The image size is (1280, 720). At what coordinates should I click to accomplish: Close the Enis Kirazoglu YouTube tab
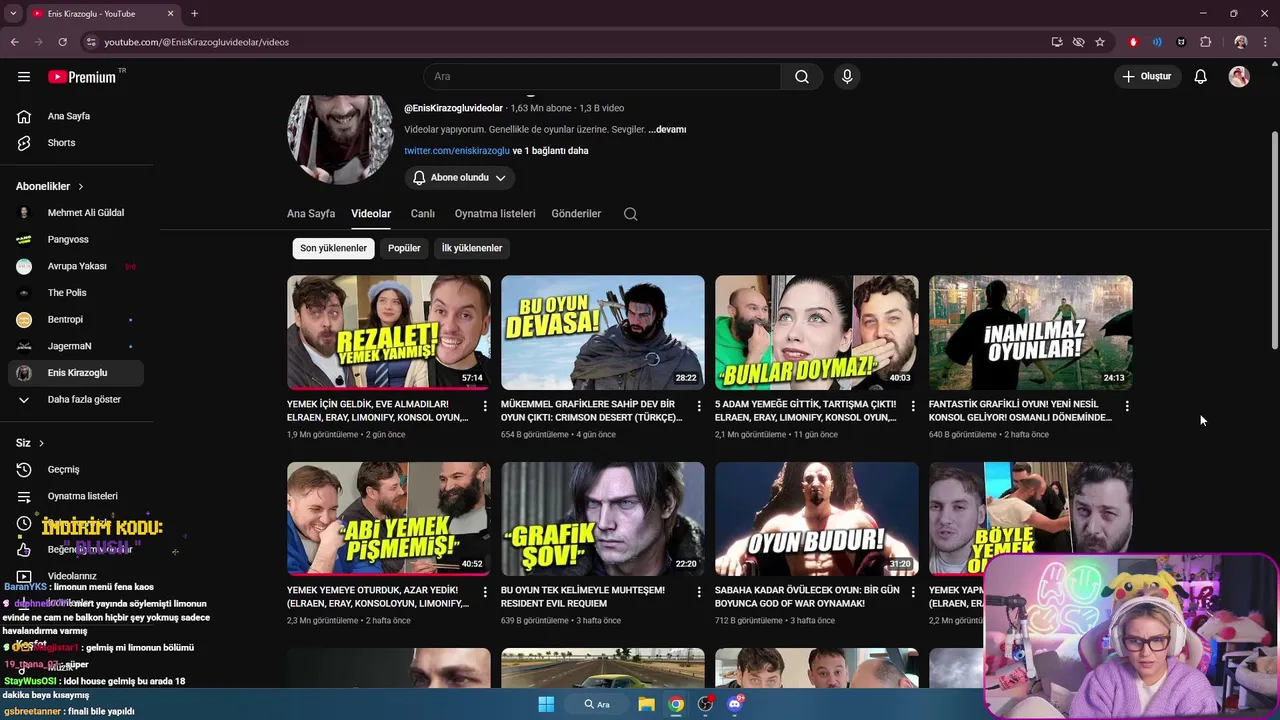(x=170, y=14)
